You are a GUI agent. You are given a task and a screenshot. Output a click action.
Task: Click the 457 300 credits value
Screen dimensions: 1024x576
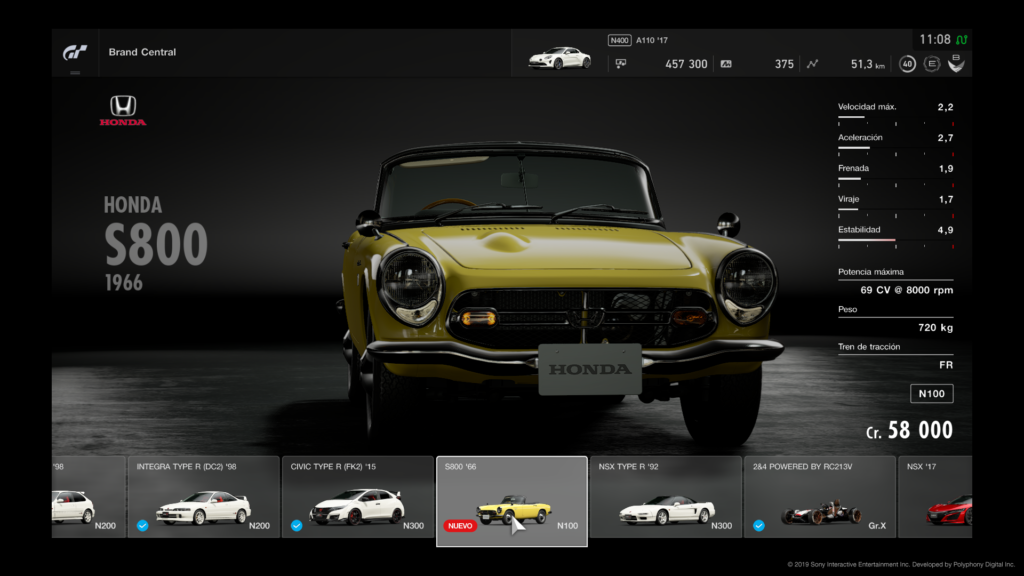pyautogui.click(x=686, y=64)
